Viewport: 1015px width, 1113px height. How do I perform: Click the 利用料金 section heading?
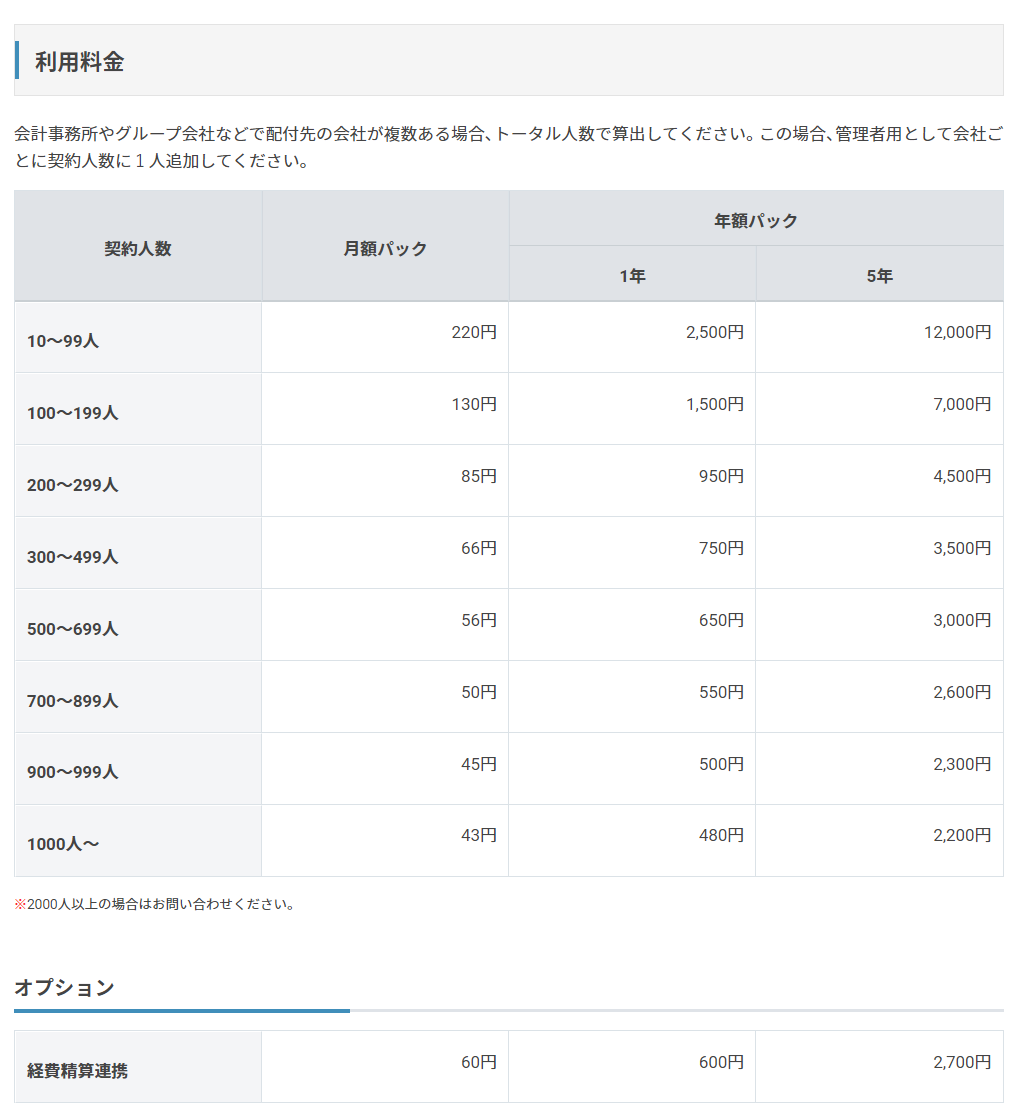tap(80, 62)
